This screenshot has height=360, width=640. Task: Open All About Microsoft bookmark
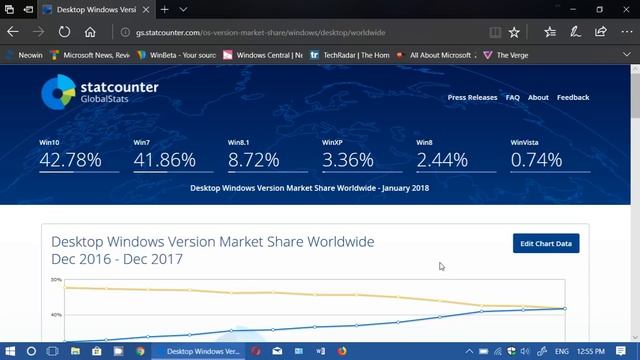pyautogui.click(x=436, y=55)
